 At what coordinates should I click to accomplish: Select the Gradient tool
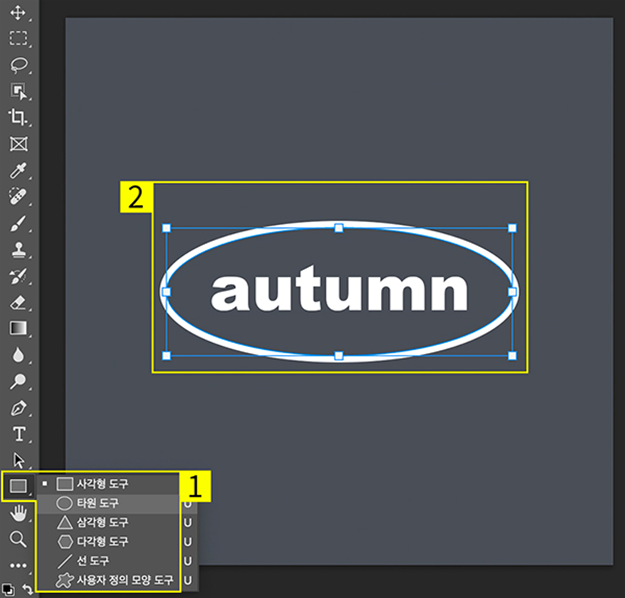pos(18,329)
